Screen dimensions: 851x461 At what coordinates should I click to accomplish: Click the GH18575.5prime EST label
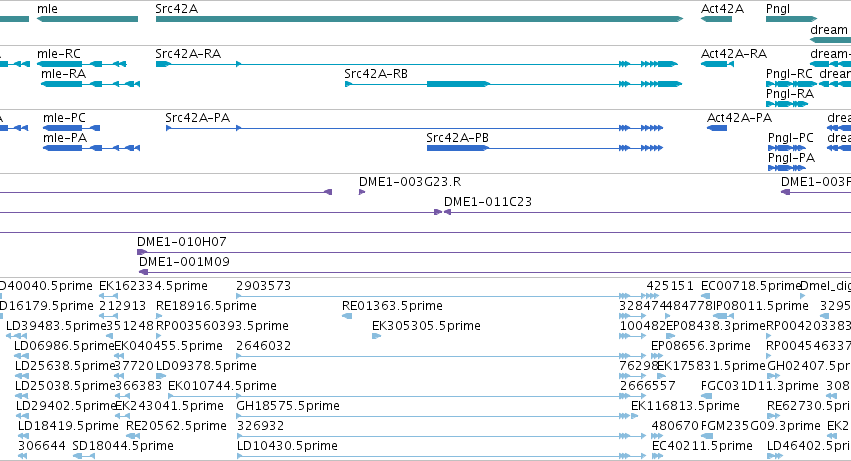pyautogui.click(x=288, y=406)
